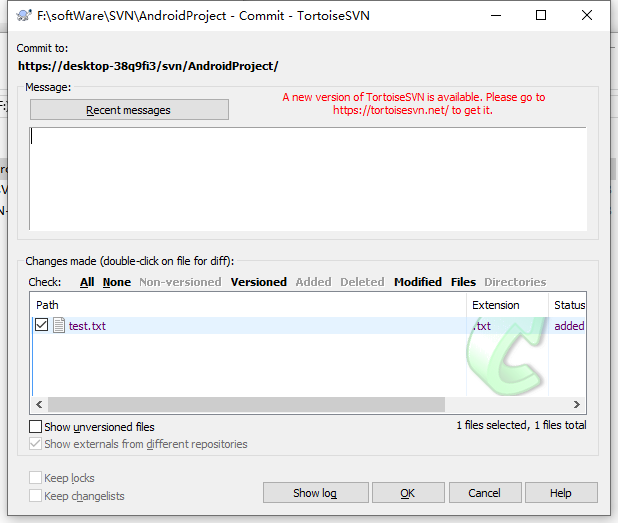Toggle the Keep changelists checkbox

(35, 495)
